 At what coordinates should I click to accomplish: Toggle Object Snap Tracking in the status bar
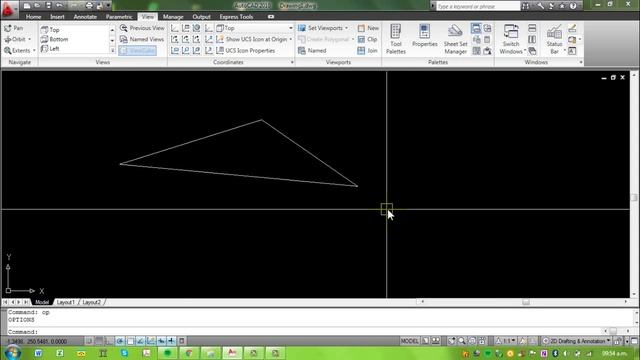(140, 341)
